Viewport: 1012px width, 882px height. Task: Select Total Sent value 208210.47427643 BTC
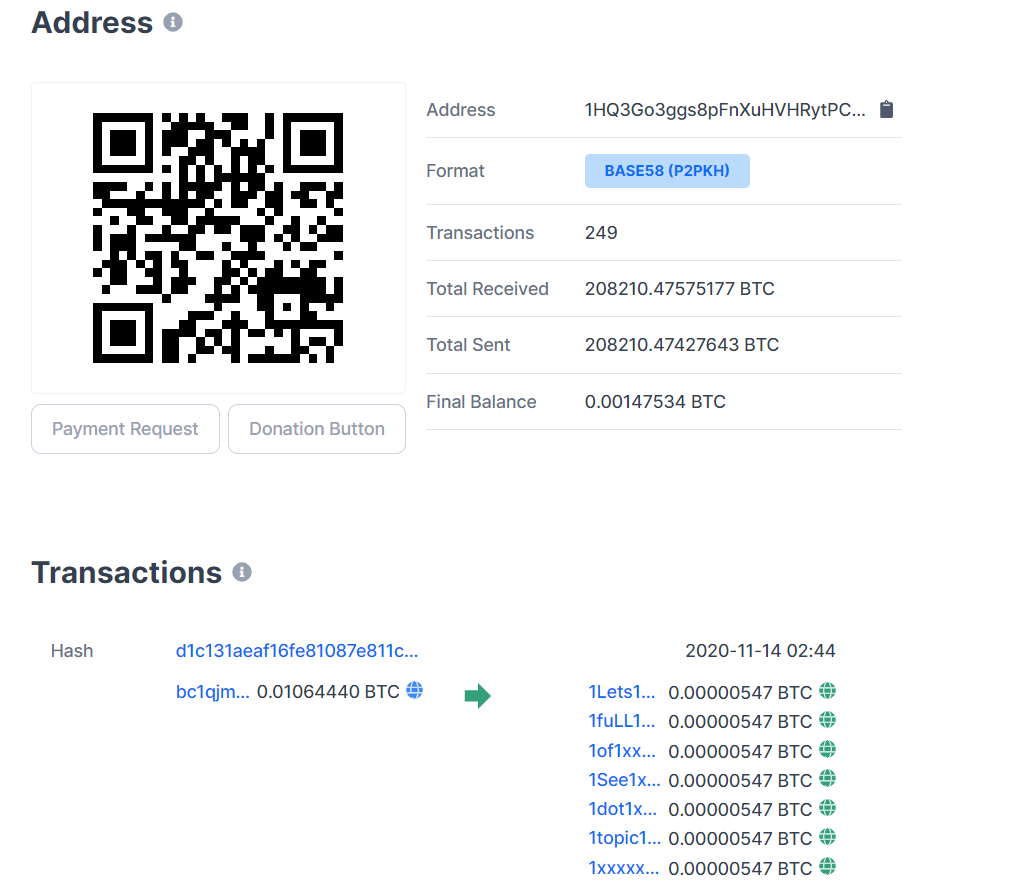682,345
